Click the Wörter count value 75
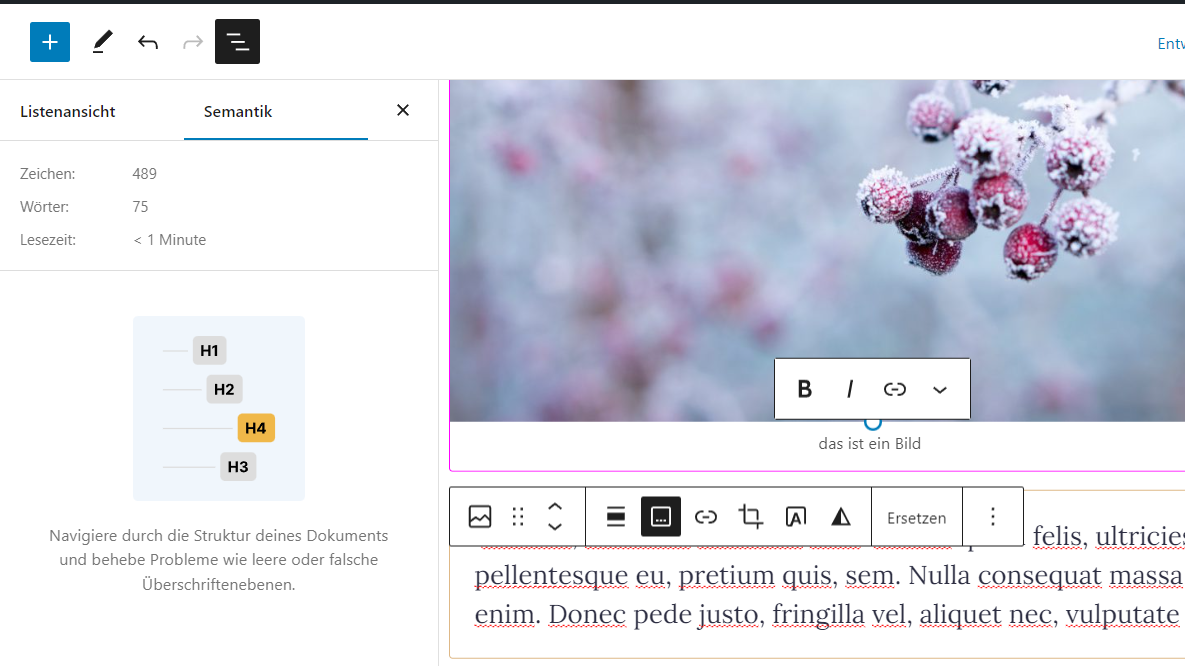 point(141,207)
